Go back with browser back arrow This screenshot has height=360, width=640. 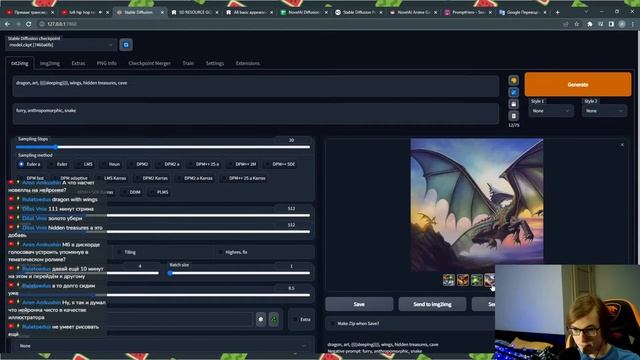point(8,24)
